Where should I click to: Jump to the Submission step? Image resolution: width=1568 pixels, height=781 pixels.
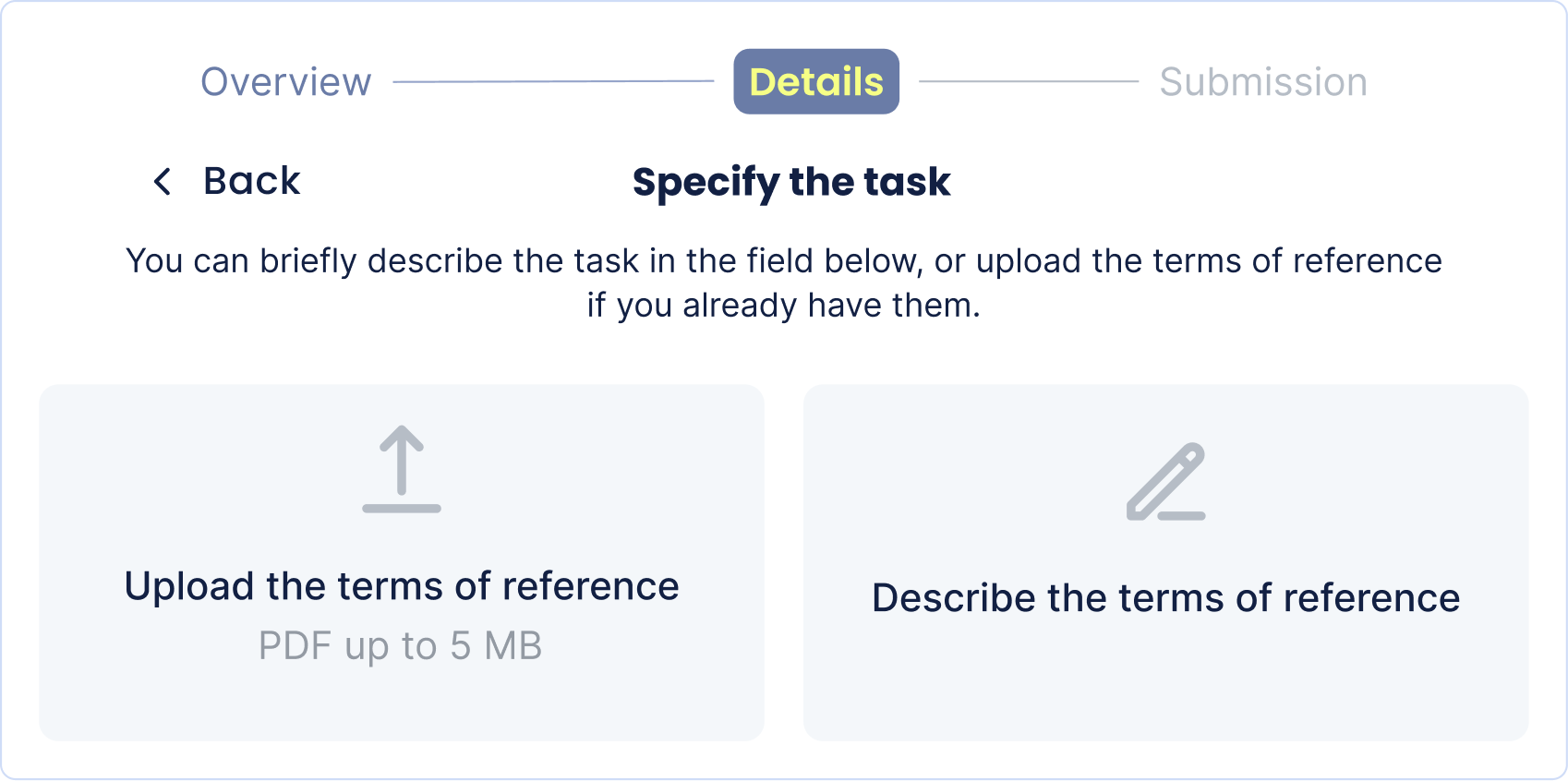(x=1263, y=82)
